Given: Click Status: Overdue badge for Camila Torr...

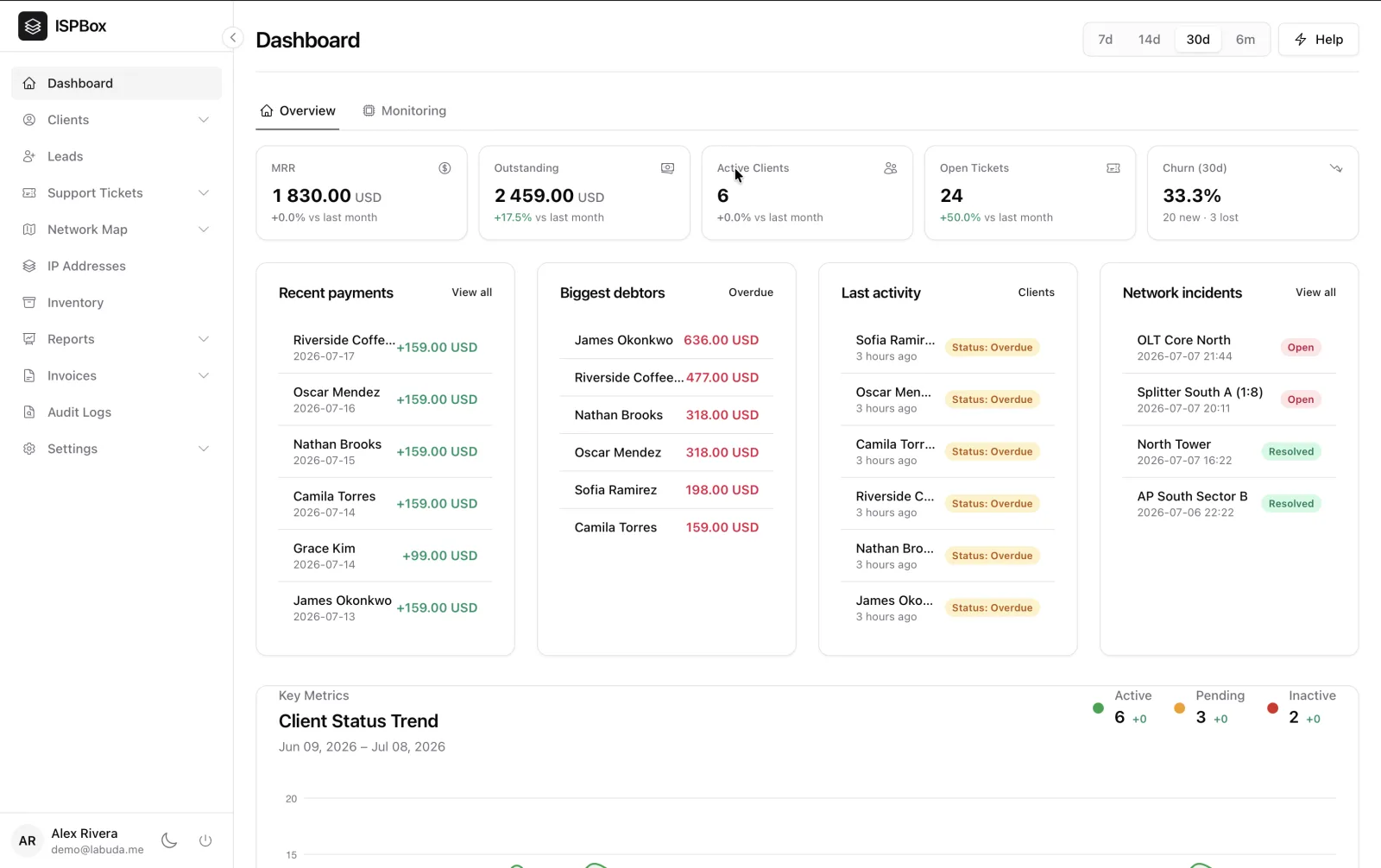Looking at the screenshot, I should 992,451.
